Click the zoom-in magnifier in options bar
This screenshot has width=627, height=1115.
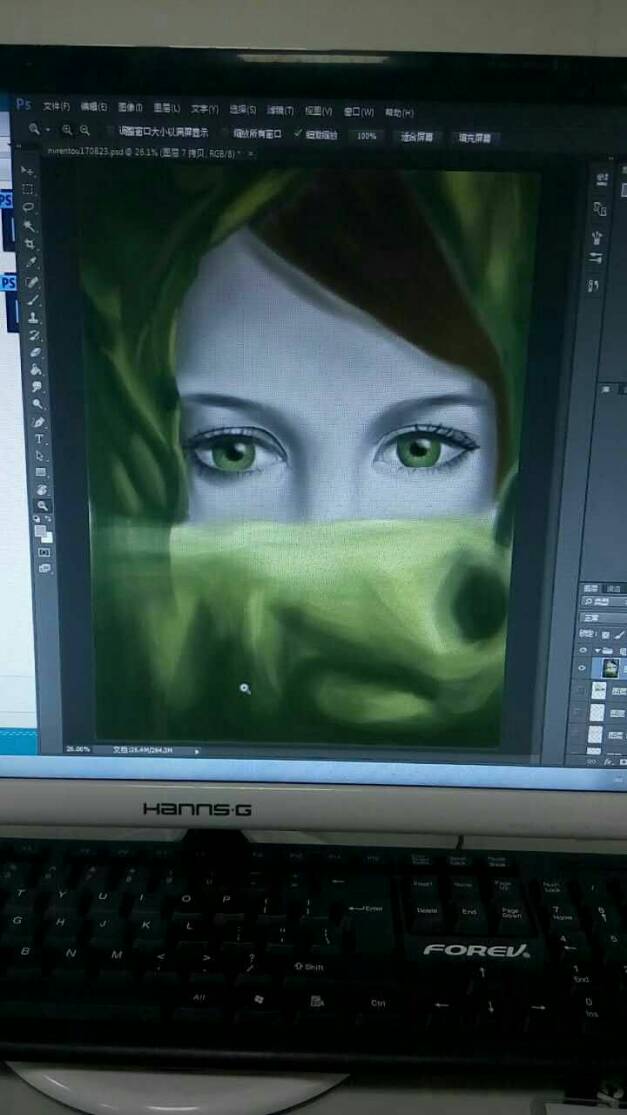pos(68,129)
